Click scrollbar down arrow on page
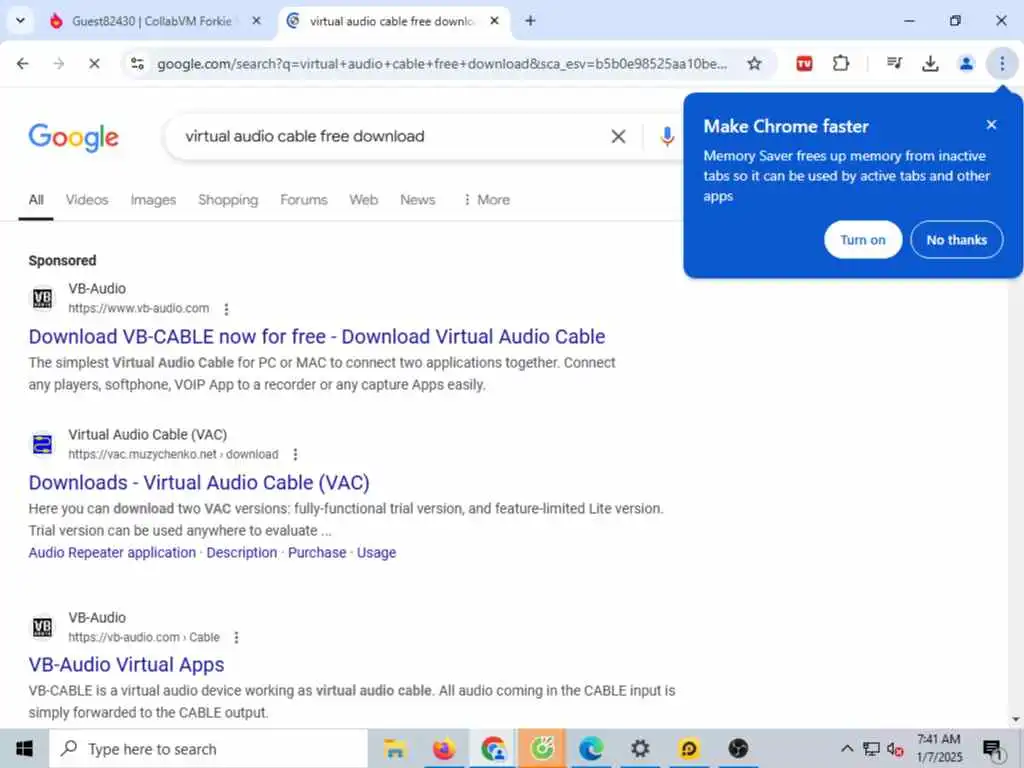The image size is (1024, 768). 1016,720
